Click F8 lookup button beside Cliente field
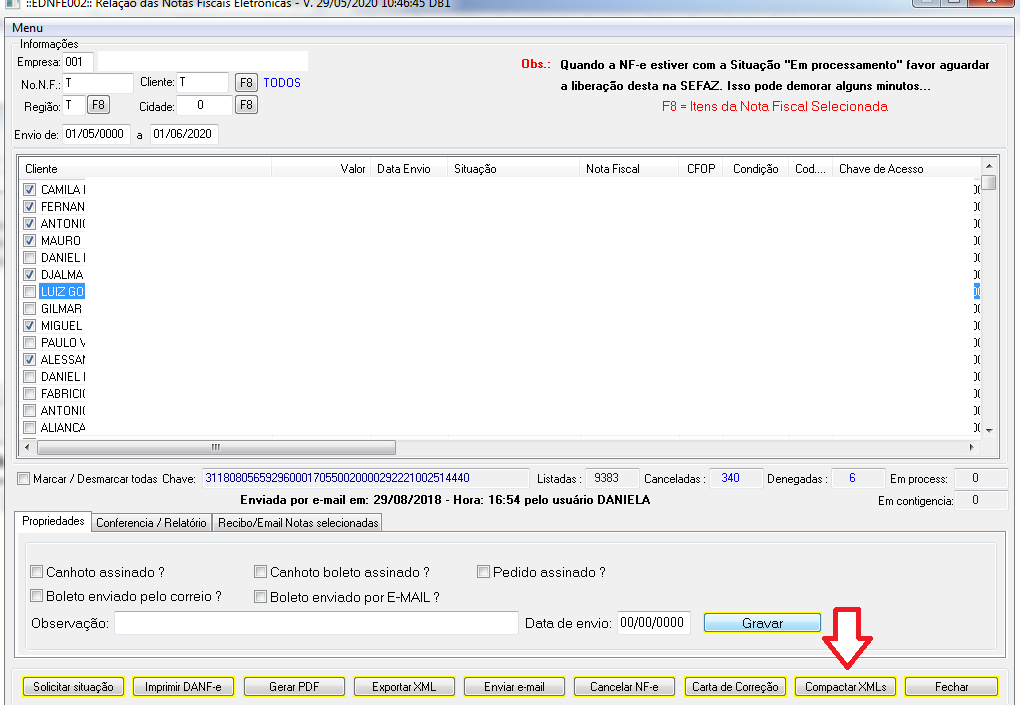 (x=246, y=83)
